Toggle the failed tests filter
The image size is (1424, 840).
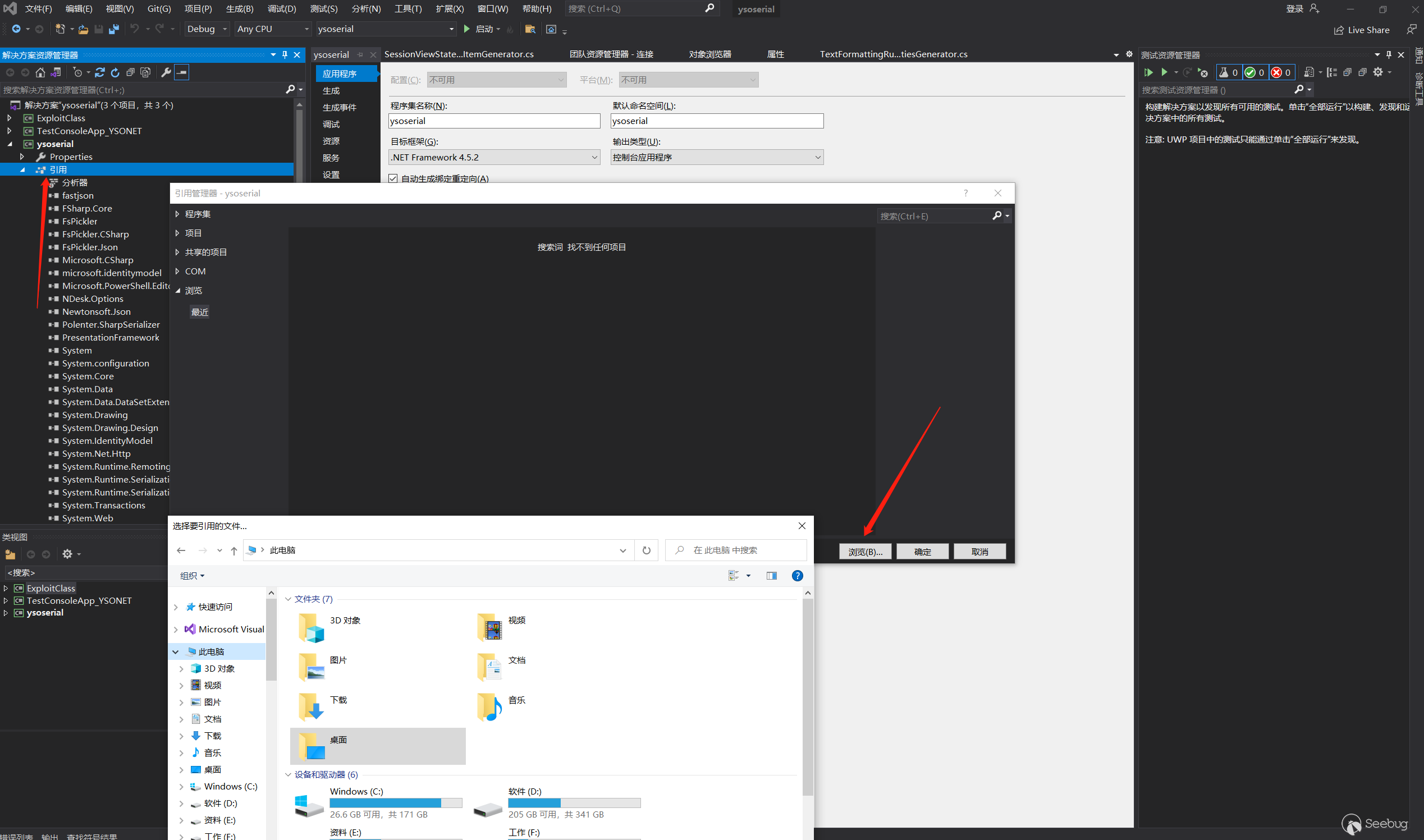point(1281,72)
